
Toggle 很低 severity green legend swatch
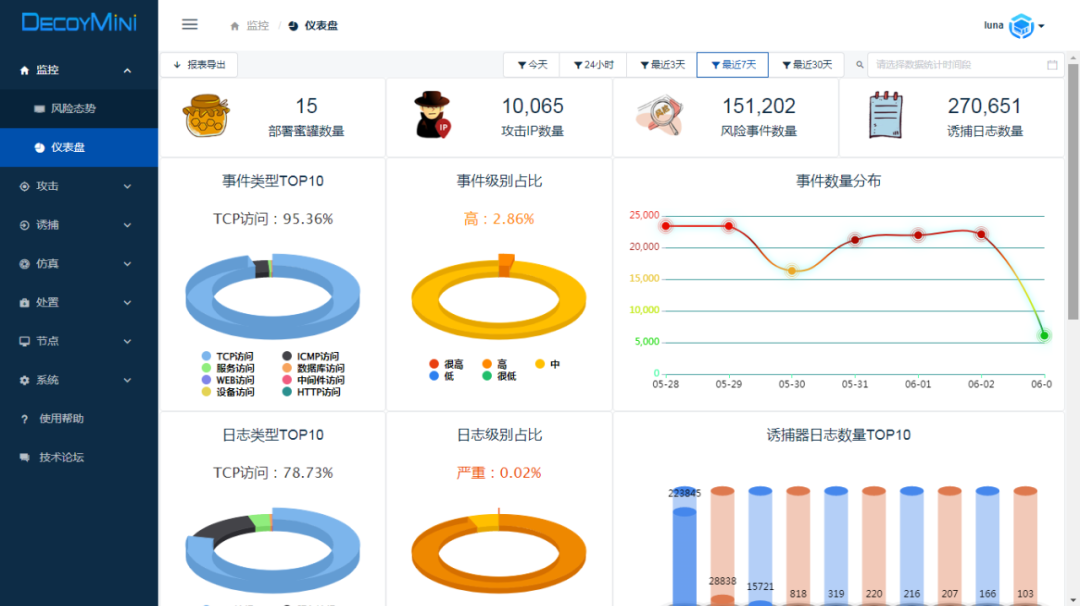coord(487,376)
